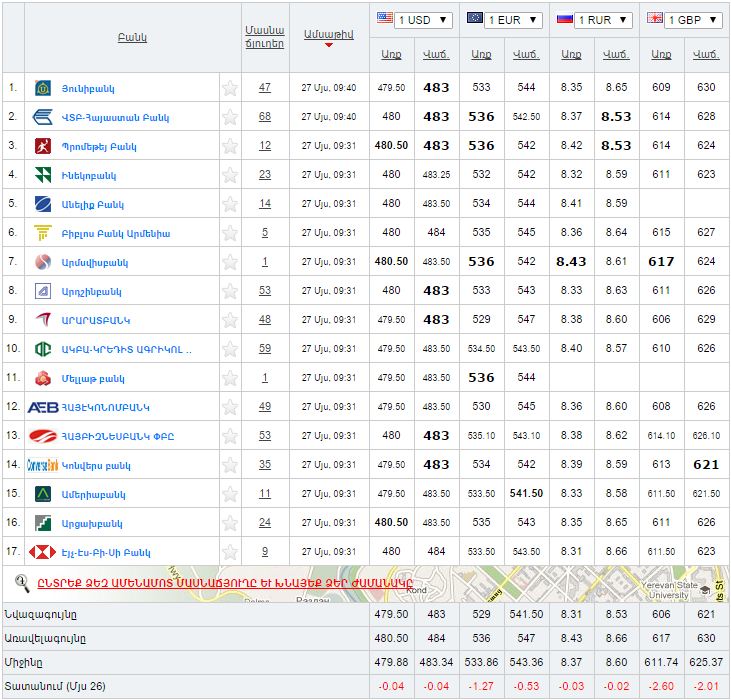Click the Unibank logo icon
Viewport: 731px width, 700px height.
(x=43, y=88)
